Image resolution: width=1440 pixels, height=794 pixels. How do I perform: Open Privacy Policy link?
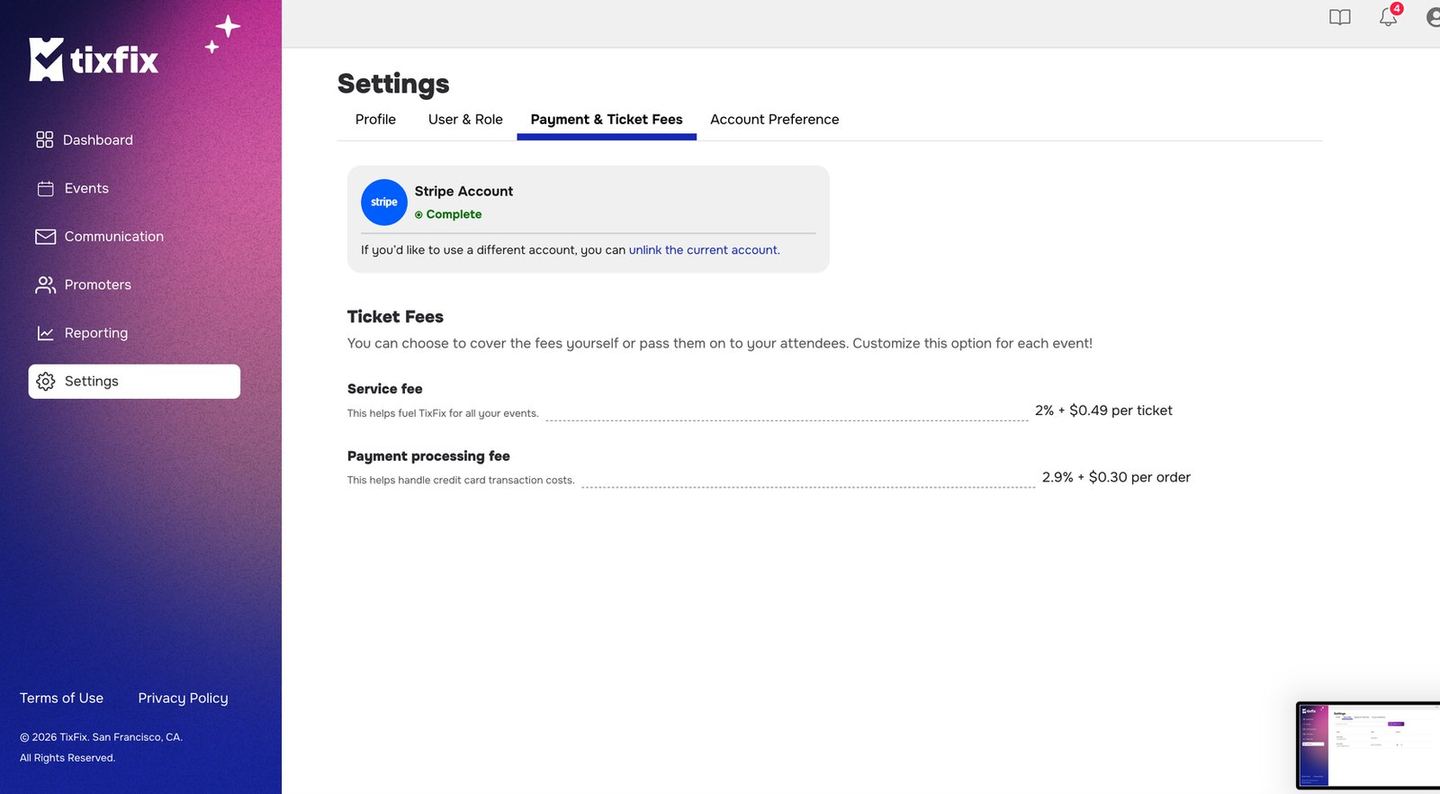(183, 698)
